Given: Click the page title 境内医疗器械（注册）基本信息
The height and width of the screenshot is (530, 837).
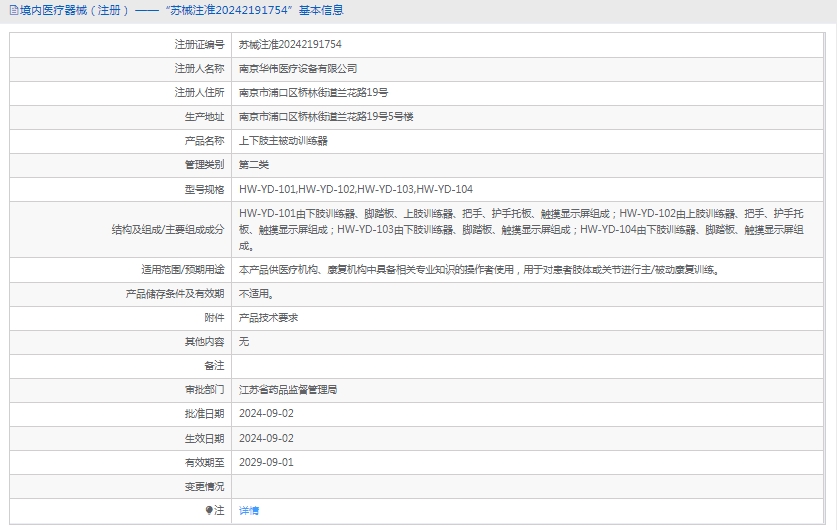Looking at the screenshot, I should pos(180,11).
